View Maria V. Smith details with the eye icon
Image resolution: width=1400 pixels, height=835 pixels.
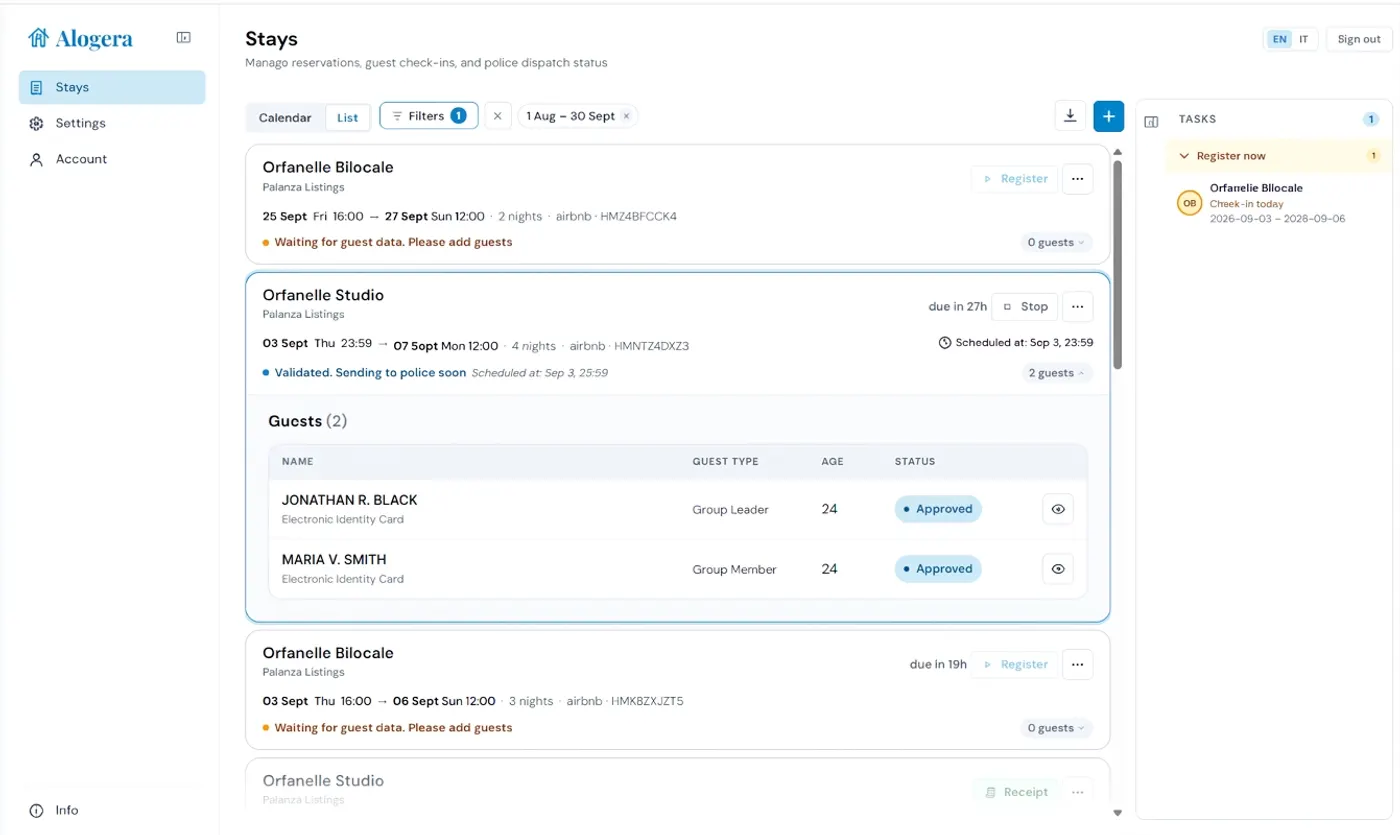(1058, 569)
